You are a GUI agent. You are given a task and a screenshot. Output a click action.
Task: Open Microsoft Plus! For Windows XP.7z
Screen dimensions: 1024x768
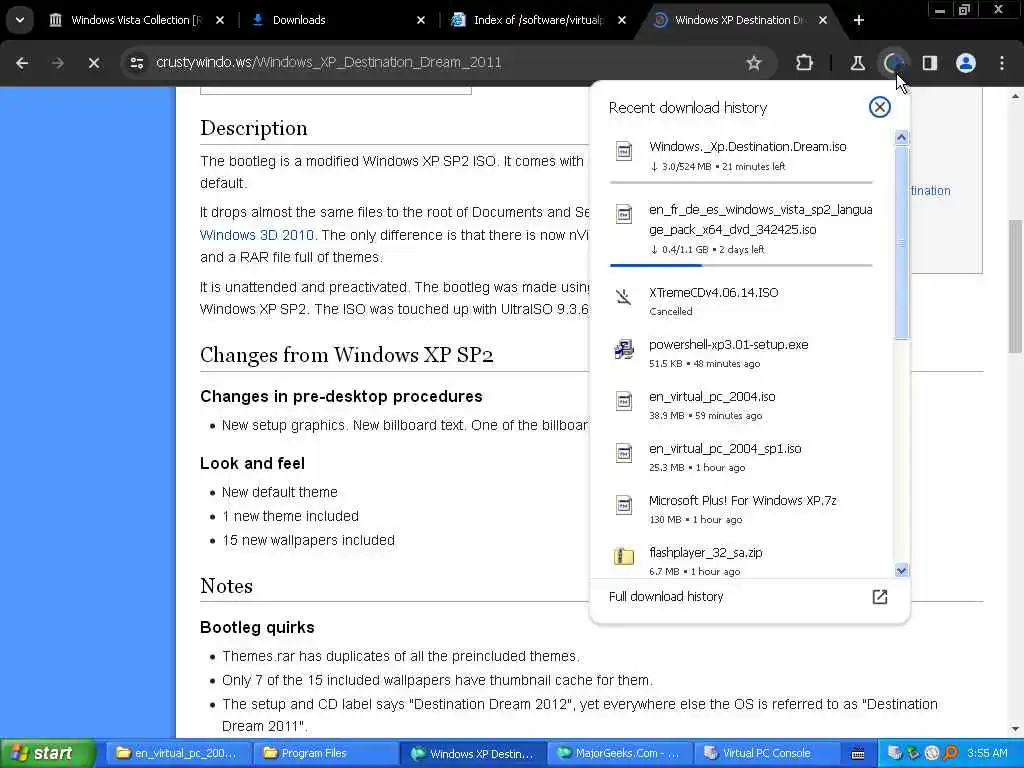(x=741, y=509)
